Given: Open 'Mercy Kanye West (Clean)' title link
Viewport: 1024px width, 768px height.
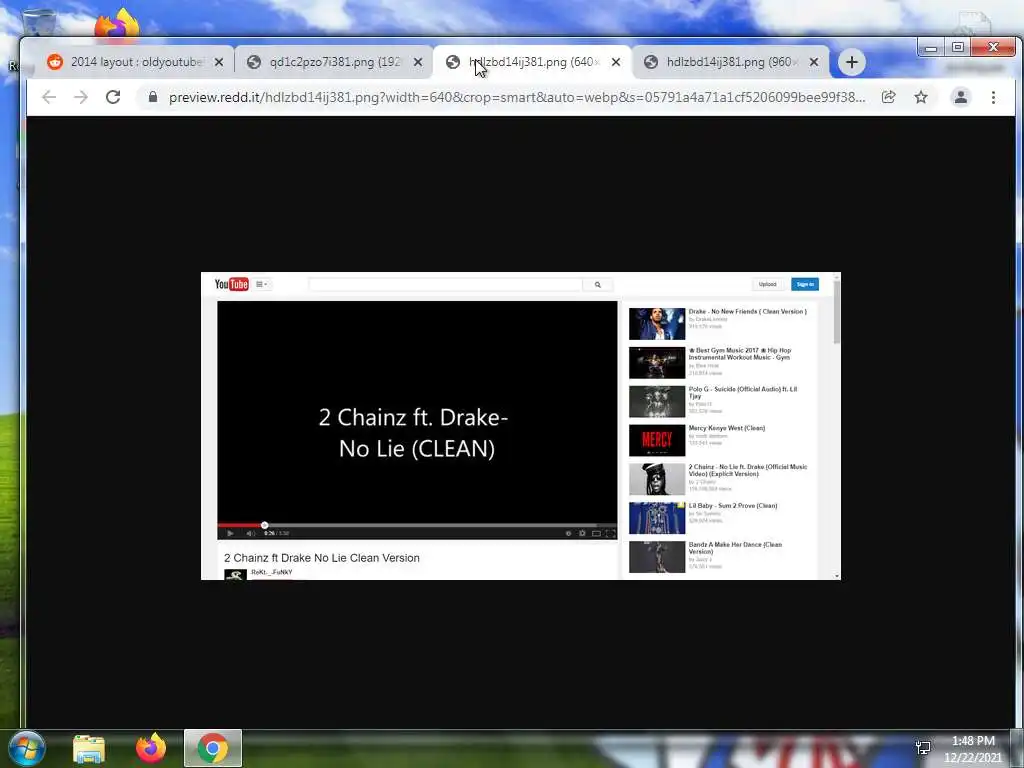Looking at the screenshot, I should coord(726,428).
